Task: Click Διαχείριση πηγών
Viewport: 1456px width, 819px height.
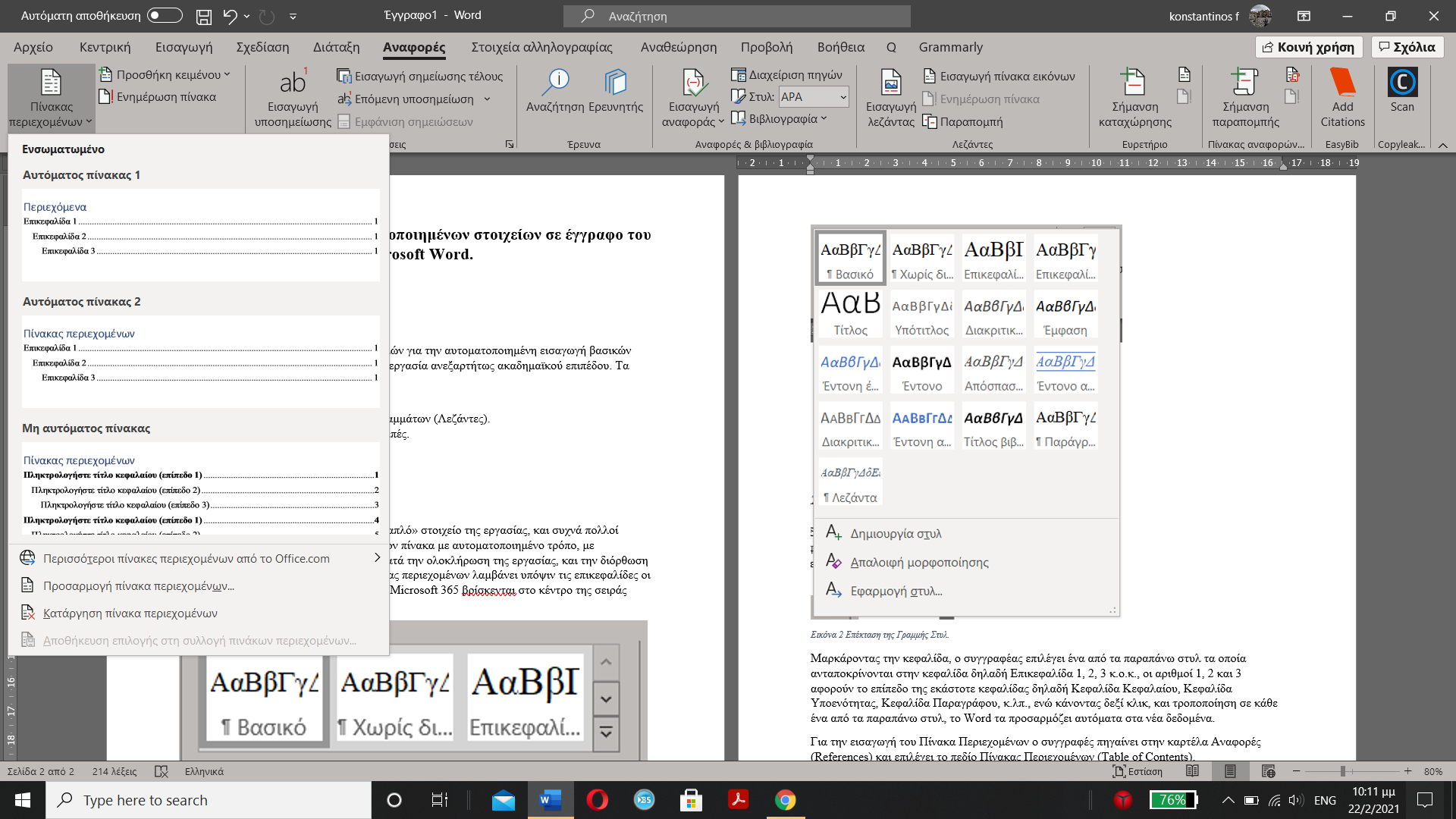Action: tap(787, 74)
